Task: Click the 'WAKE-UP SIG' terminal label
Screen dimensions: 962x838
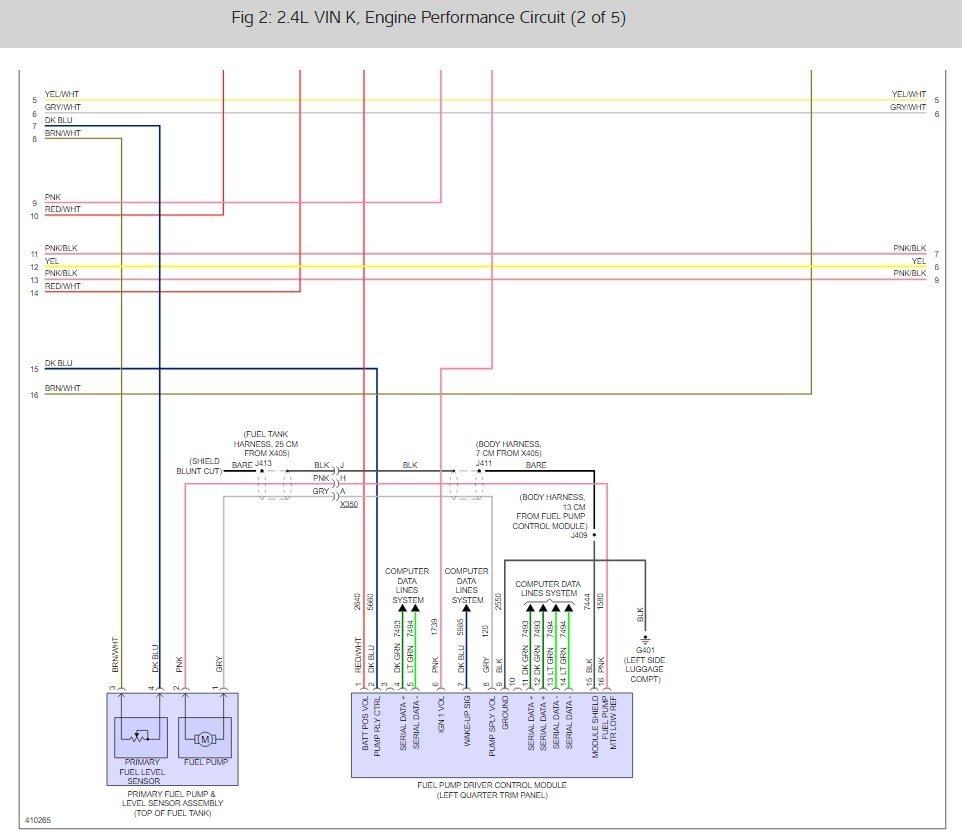Action: [x=467, y=721]
